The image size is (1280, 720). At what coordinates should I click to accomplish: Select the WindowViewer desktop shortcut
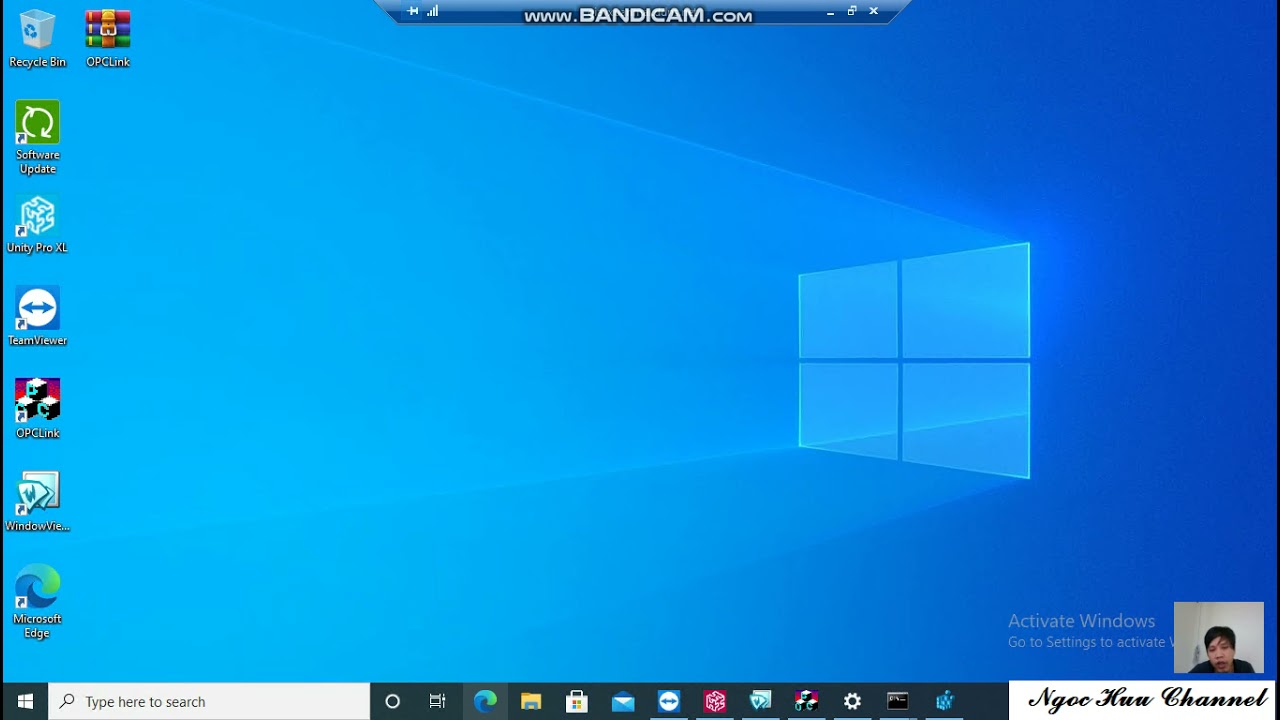tap(37, 503)
